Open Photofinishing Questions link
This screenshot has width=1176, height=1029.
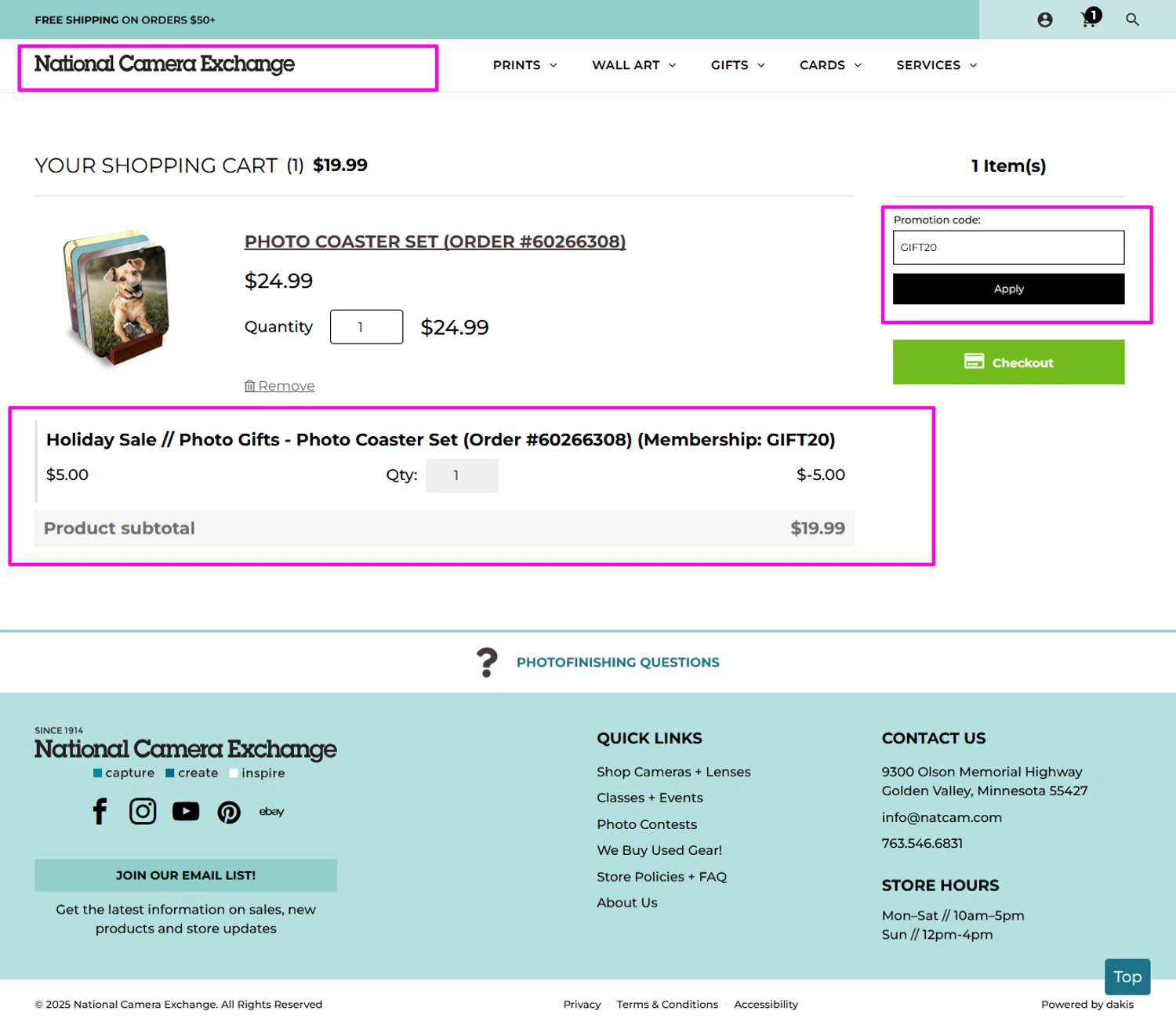[618, 663]
